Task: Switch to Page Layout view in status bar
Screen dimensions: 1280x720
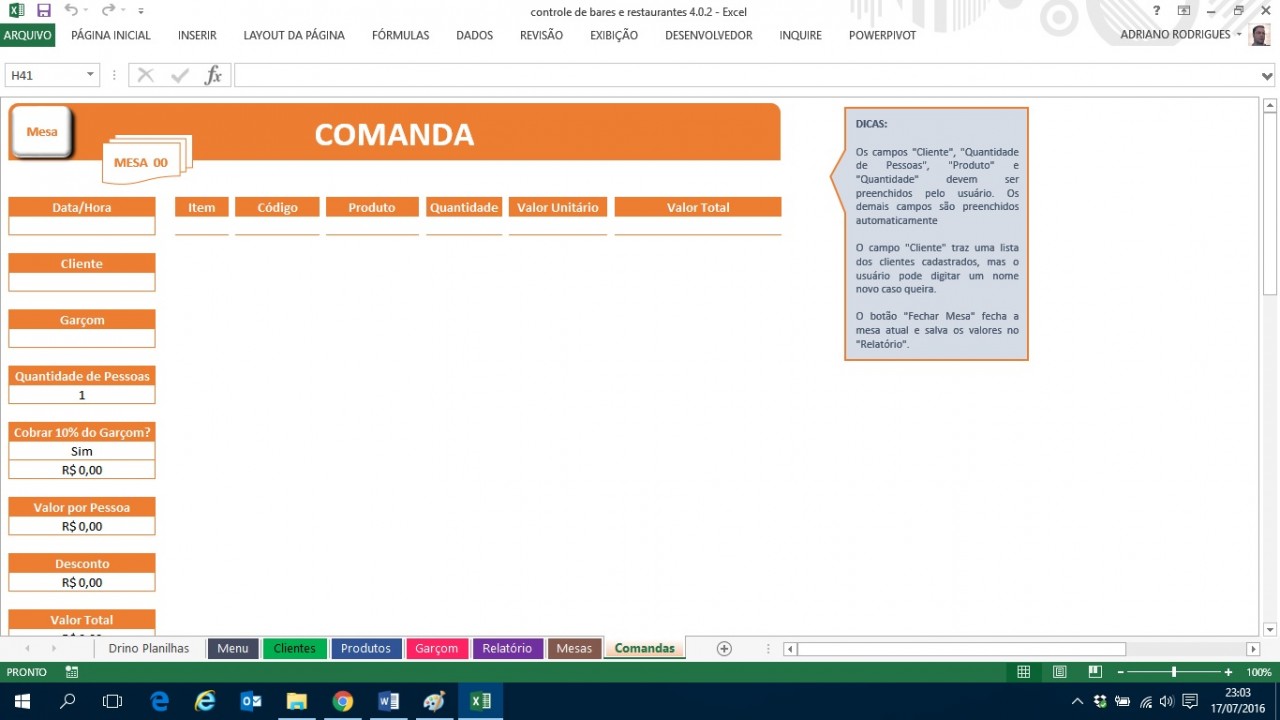Action: (x=1059, y=672)
